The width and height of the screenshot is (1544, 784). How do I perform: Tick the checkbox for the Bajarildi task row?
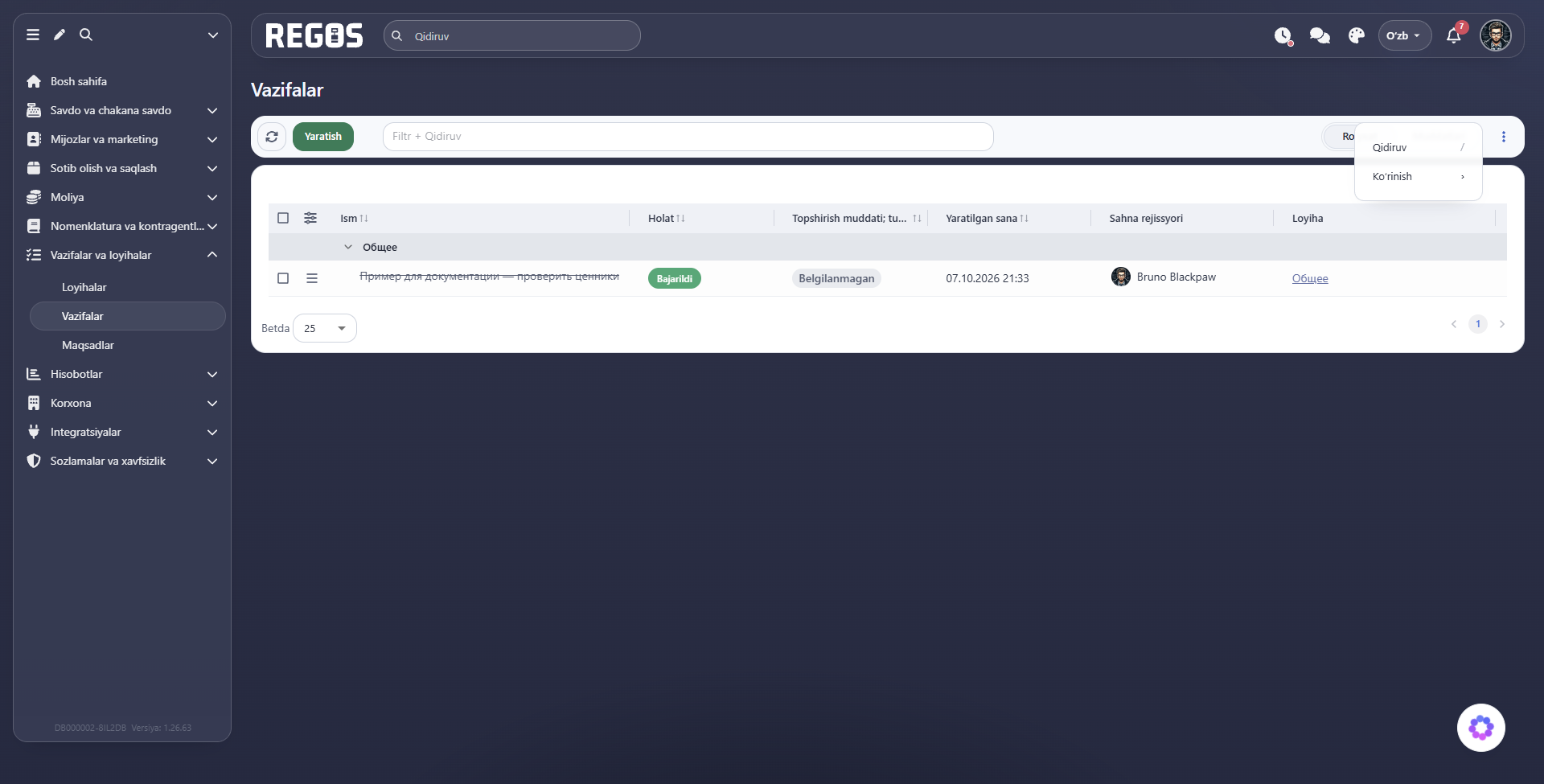(x=283, y=278)
